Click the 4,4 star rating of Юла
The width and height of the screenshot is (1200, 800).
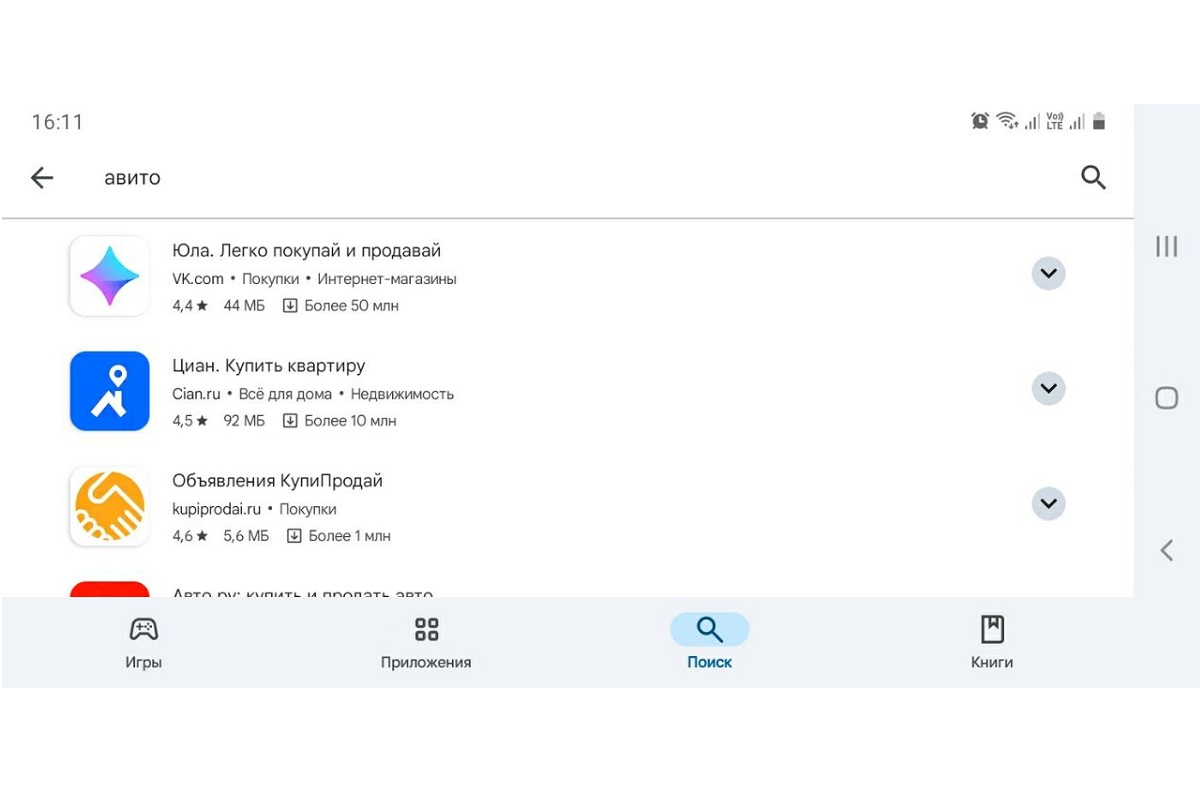[190, 306]
